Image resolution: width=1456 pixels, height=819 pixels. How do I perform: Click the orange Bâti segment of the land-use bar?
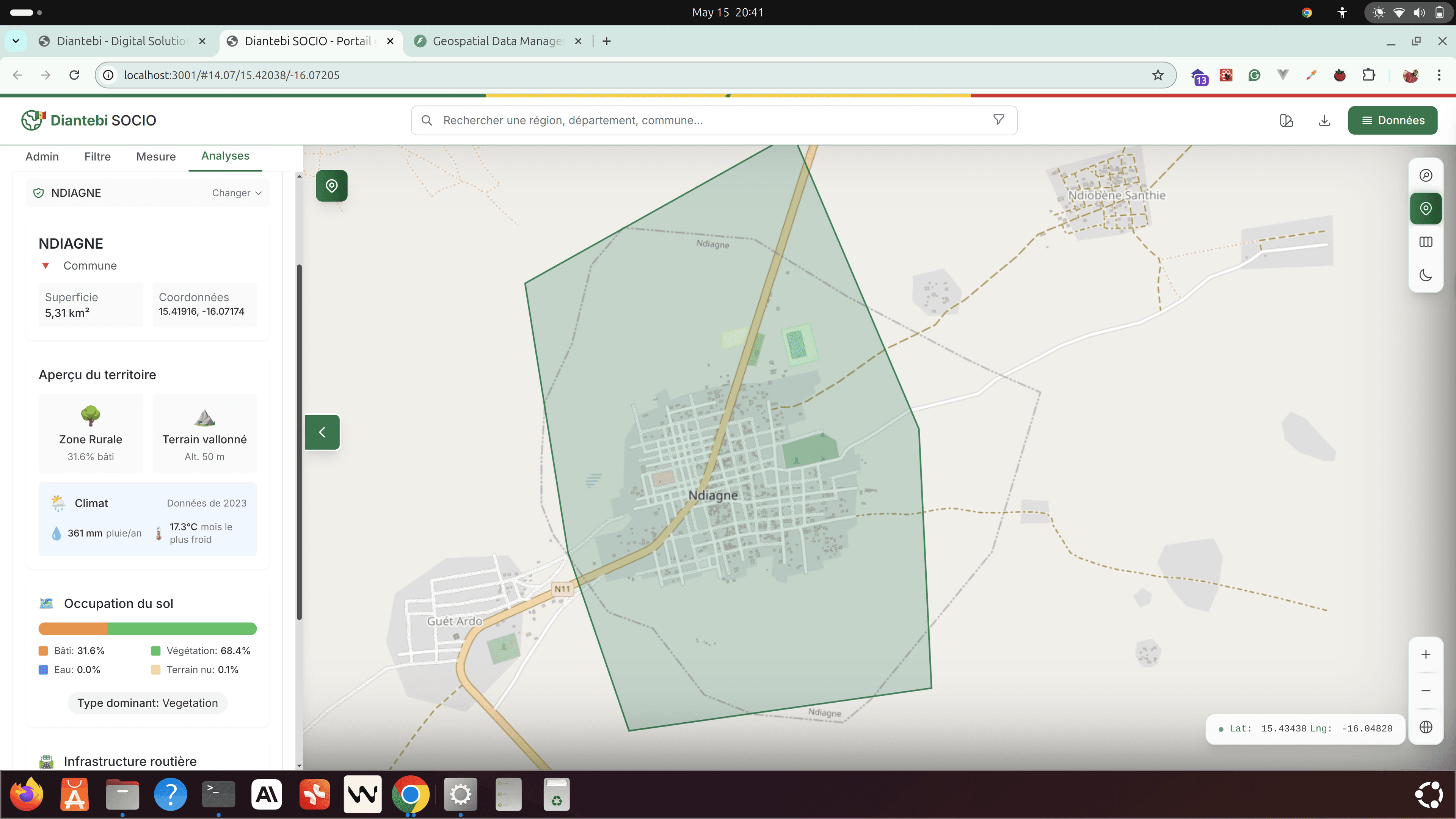click(x=72, y=629)
